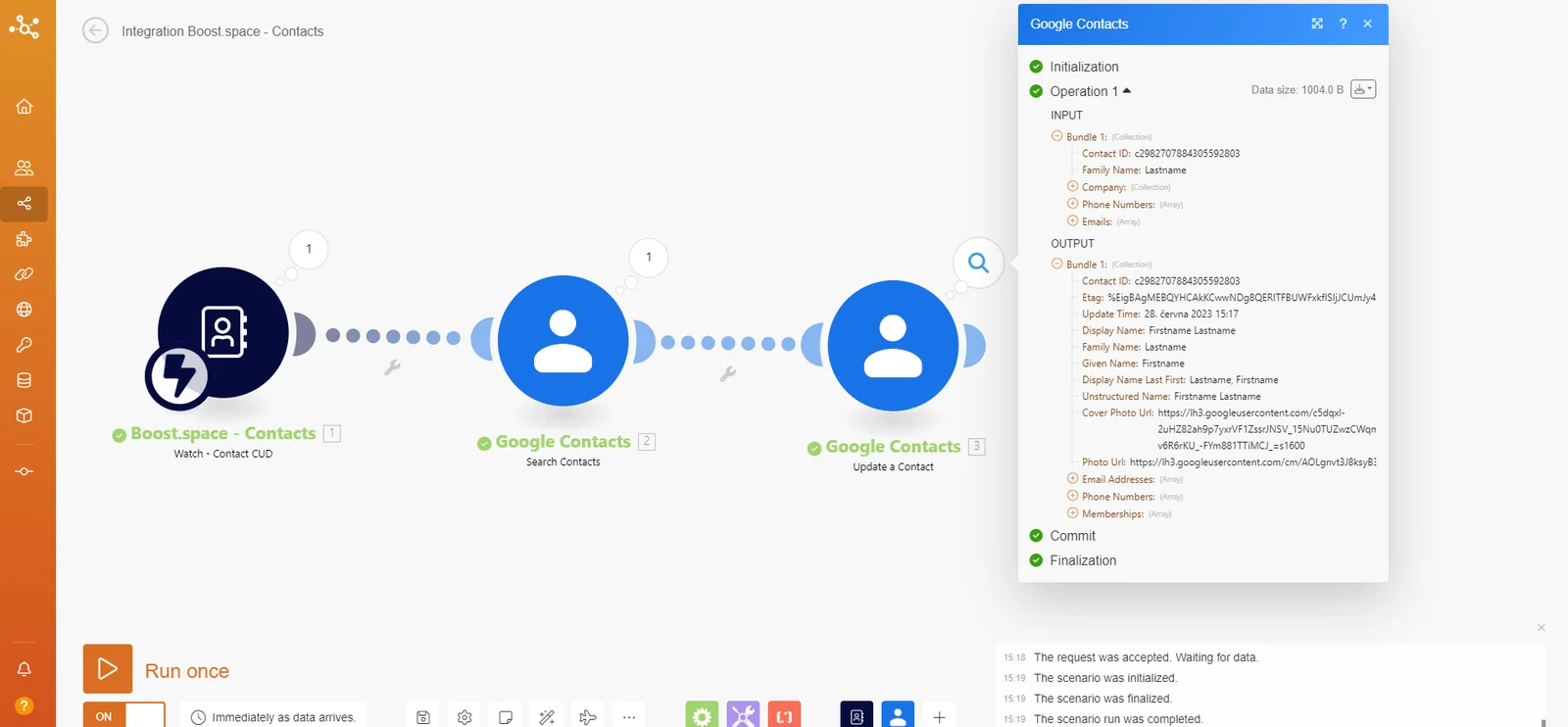Open the purple Tools wrench icon
Viewport: 1568px width, 727px height.
[743, 714]
